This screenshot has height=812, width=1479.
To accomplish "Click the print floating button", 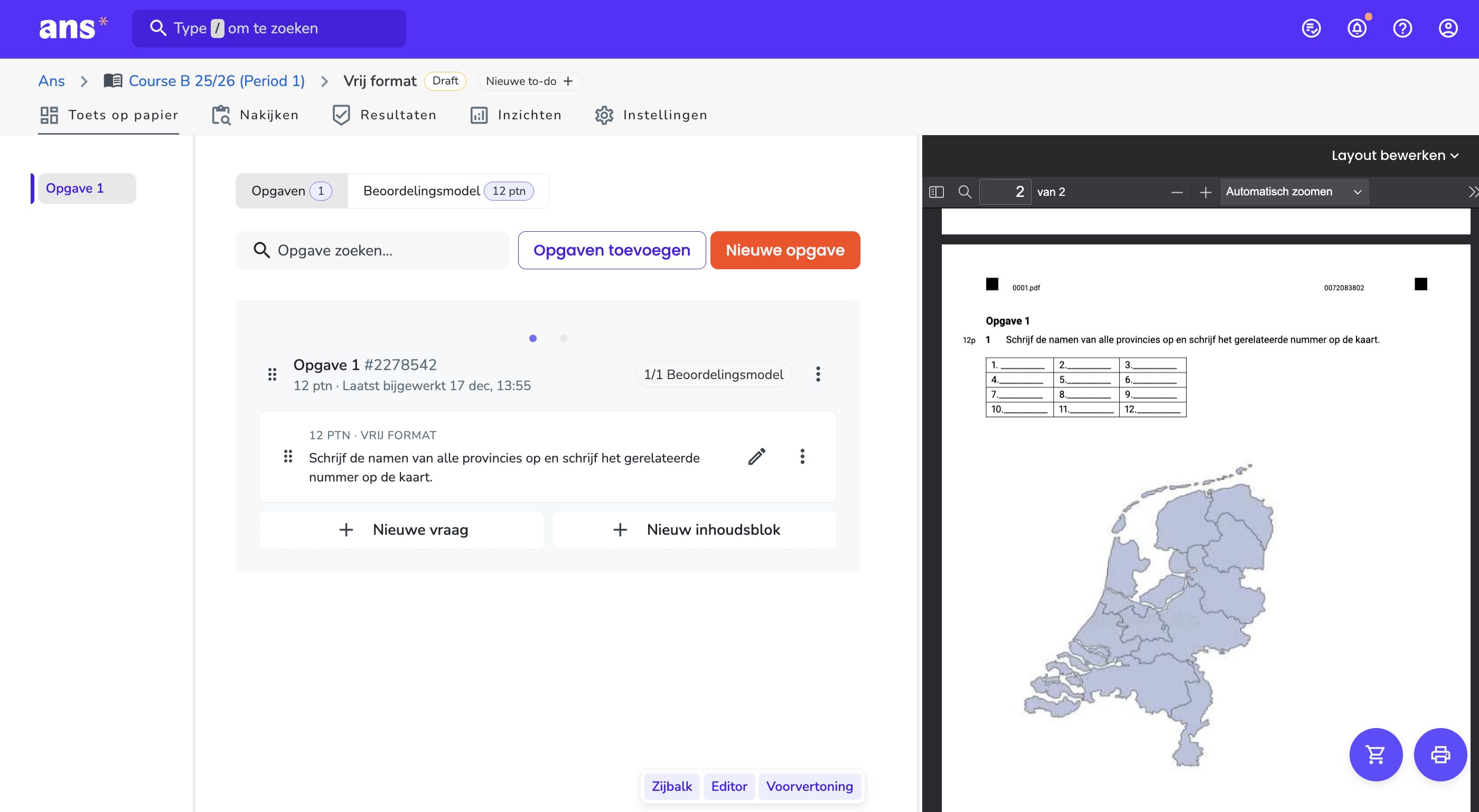I will tap(1440, 754).
